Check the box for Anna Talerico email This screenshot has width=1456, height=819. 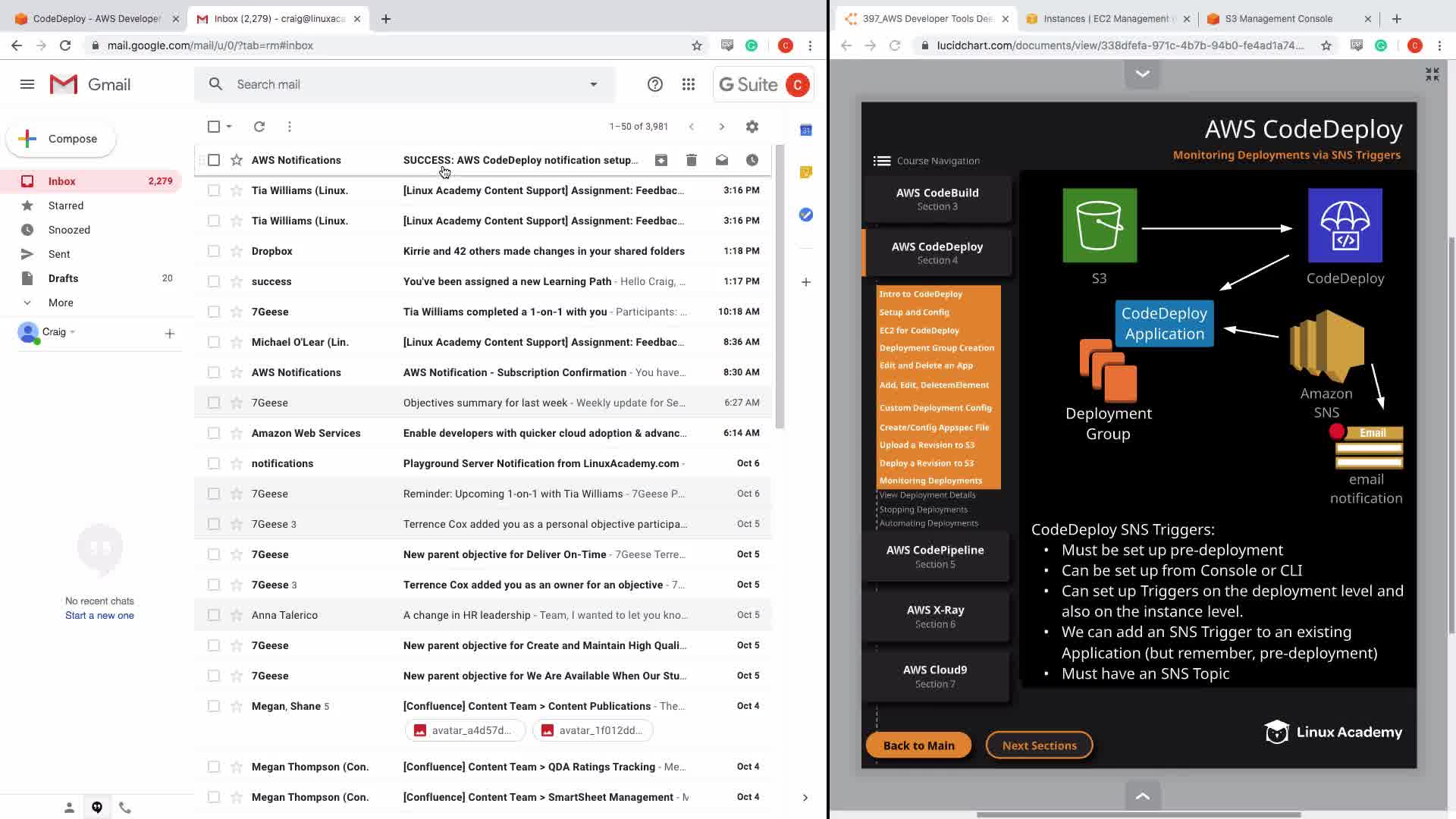214,615
